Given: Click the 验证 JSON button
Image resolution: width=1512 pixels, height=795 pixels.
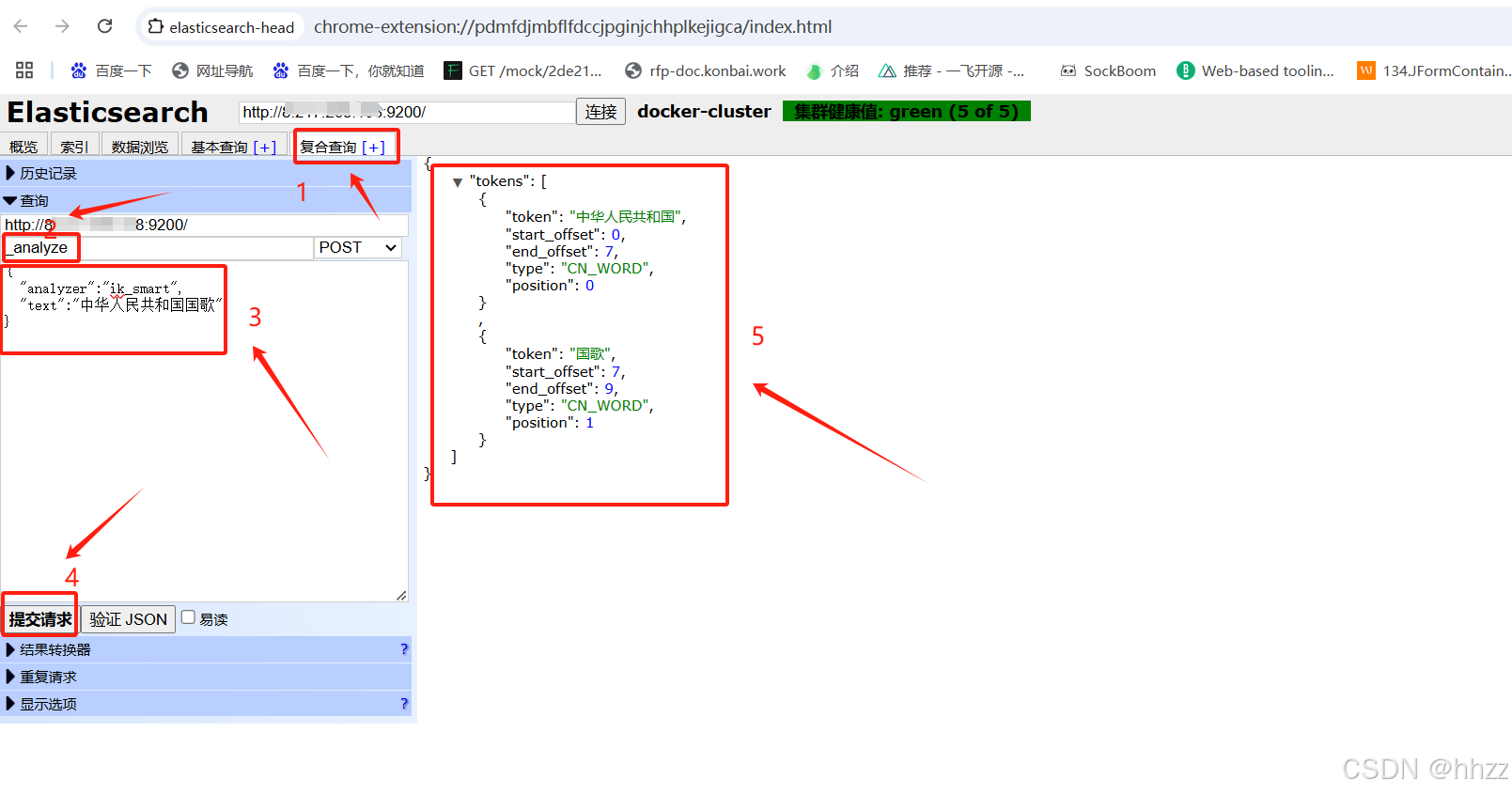Looking at the screenshot, I should 129,619.
